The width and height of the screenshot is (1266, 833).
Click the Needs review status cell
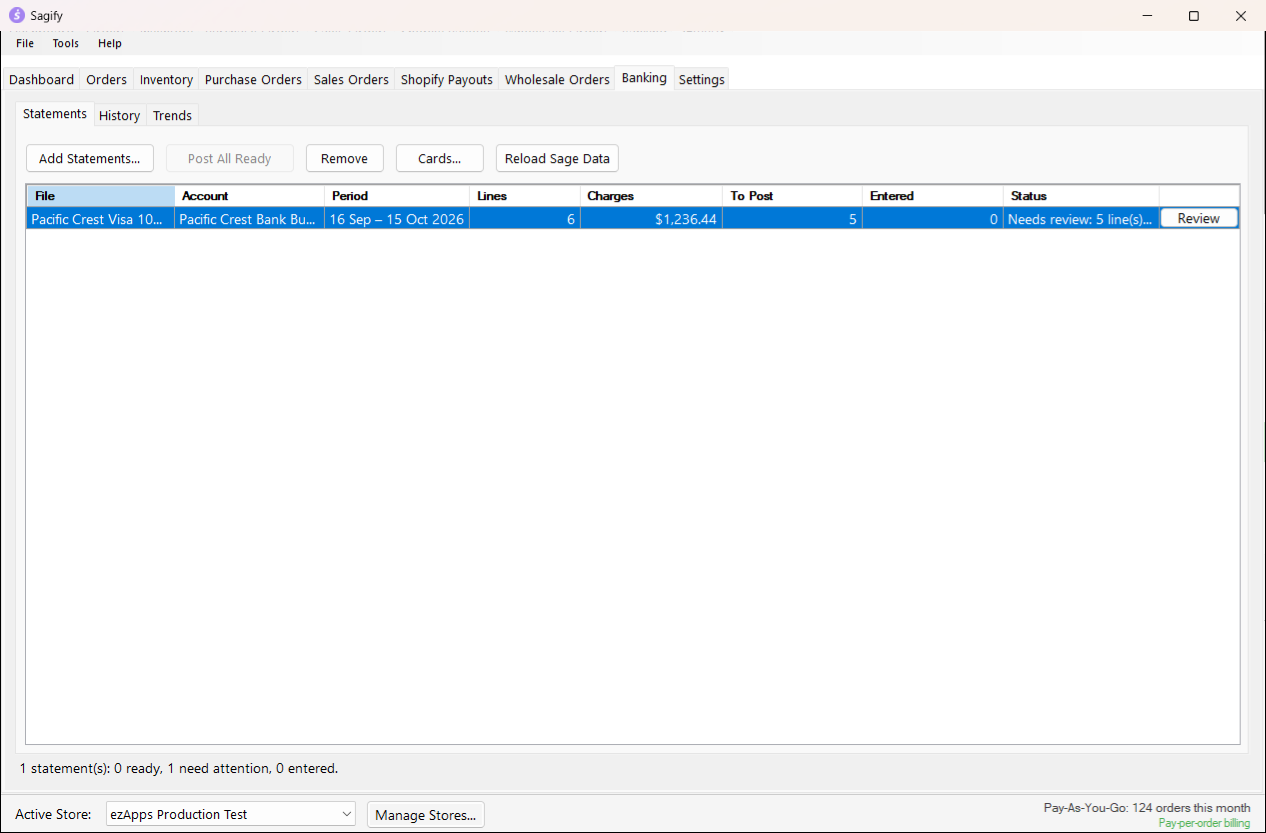(1081, 219)
